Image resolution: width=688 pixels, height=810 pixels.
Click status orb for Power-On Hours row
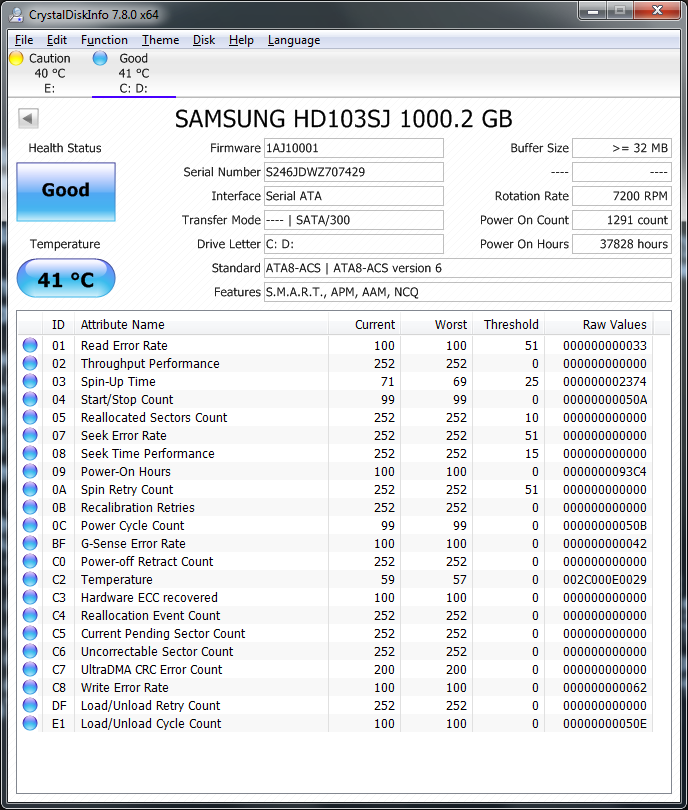click(30, 471)
